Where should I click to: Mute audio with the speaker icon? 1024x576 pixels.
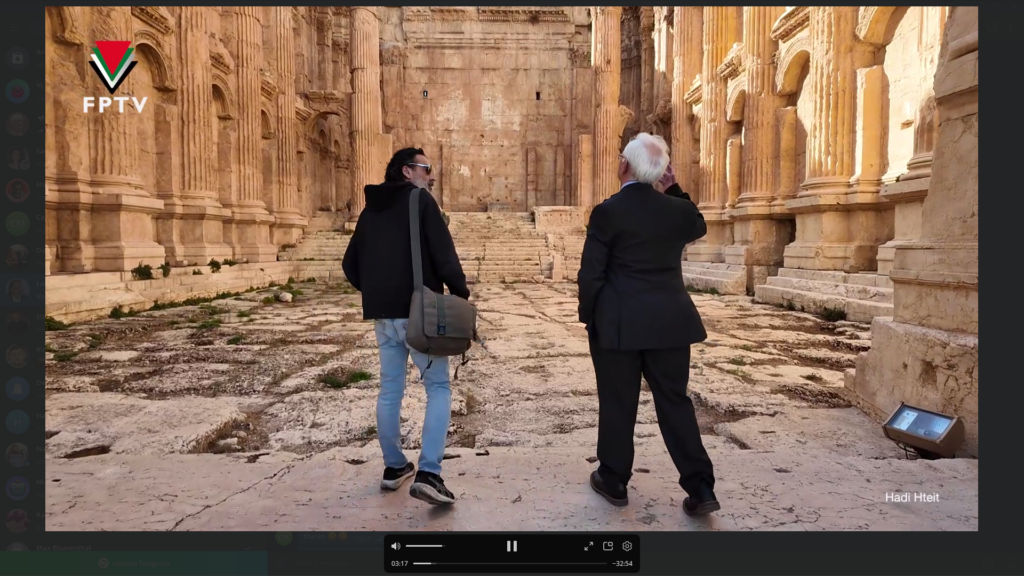(x=395, y=546)
